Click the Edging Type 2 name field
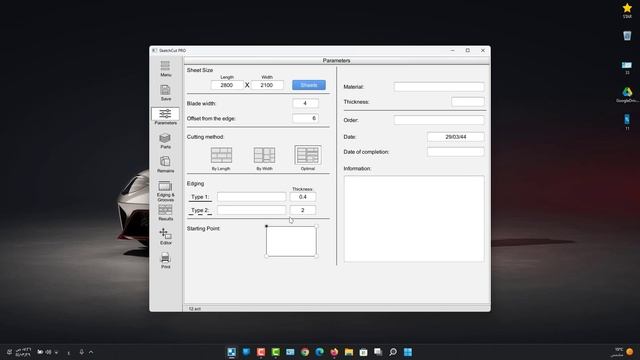 251,210
